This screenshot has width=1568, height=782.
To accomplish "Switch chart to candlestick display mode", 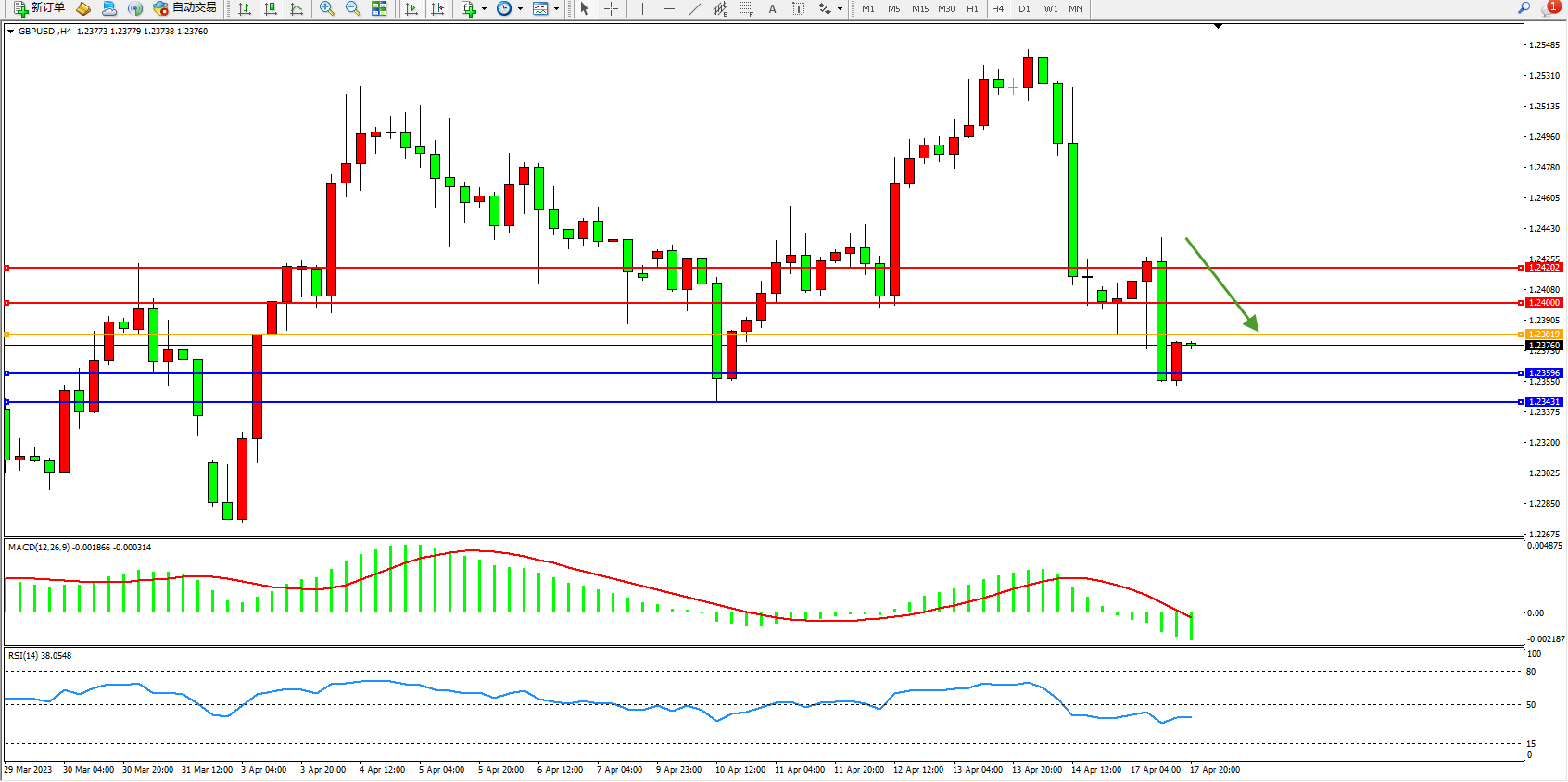I will (271, 8).
